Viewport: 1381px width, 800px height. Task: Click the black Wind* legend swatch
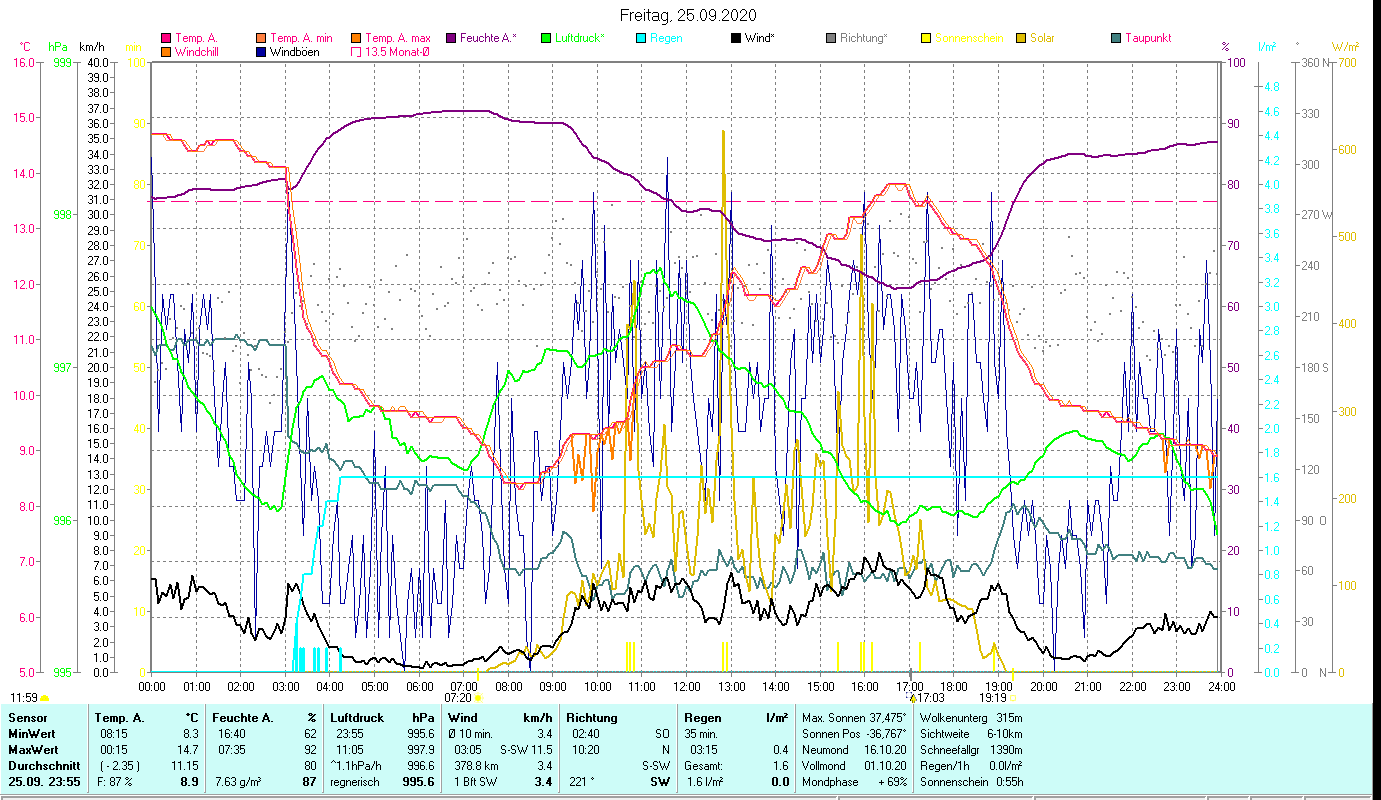[736, 39]
